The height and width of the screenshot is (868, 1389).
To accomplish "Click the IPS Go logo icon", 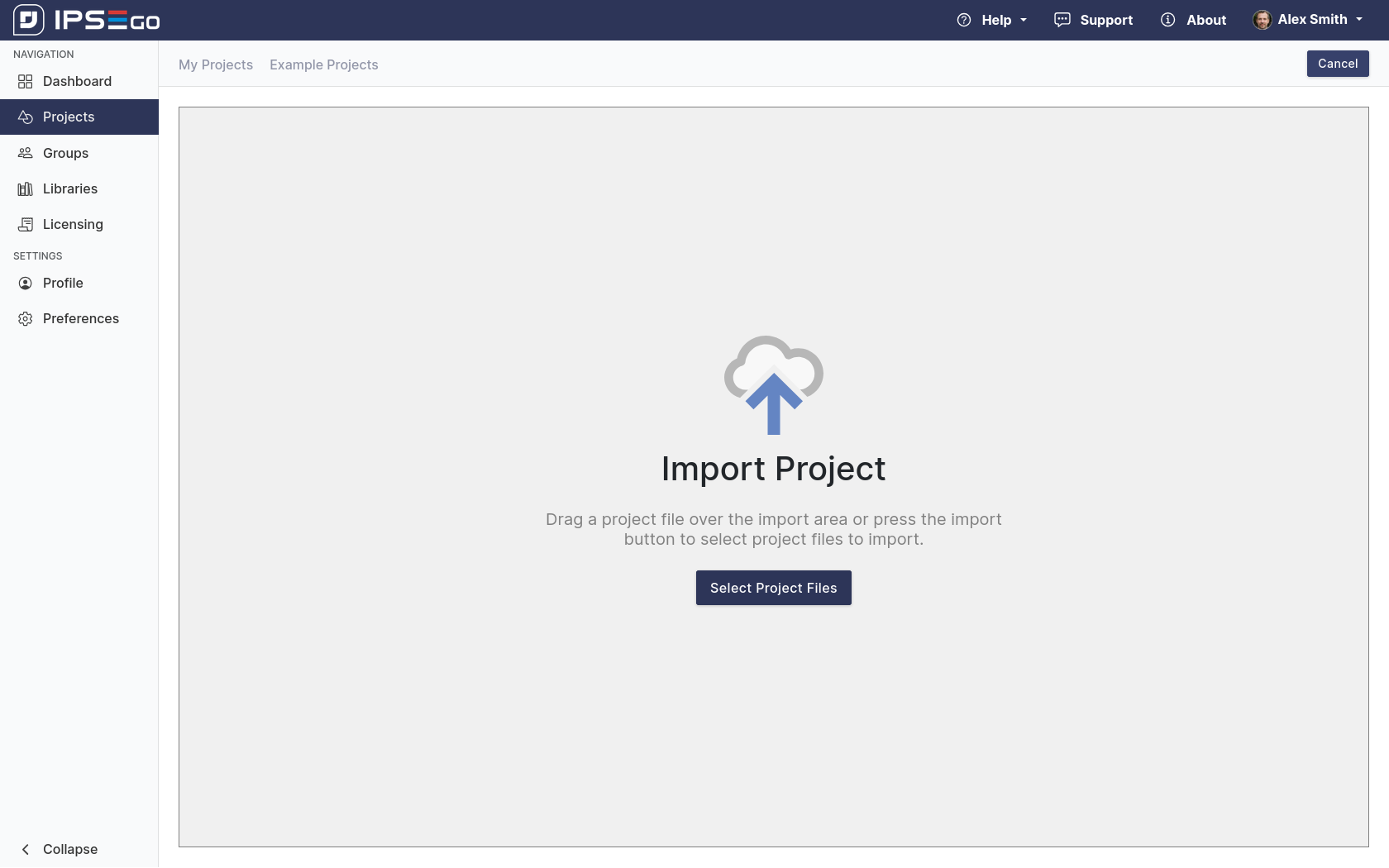I will coord(29,20).
